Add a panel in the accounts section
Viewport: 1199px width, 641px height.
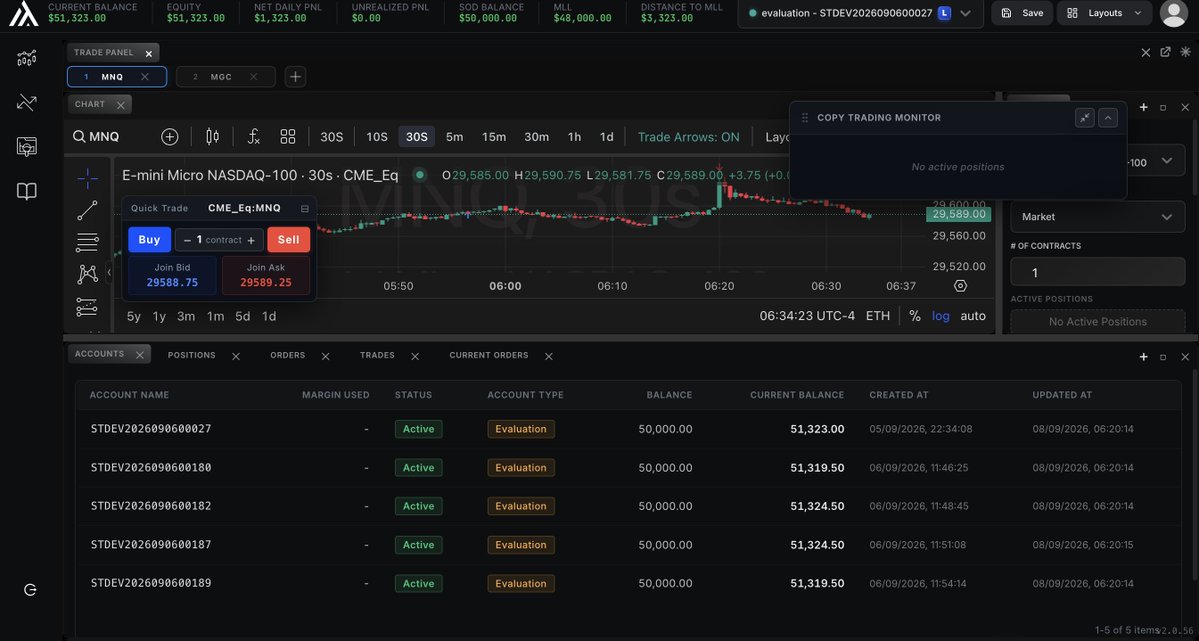click(1144, 356)
